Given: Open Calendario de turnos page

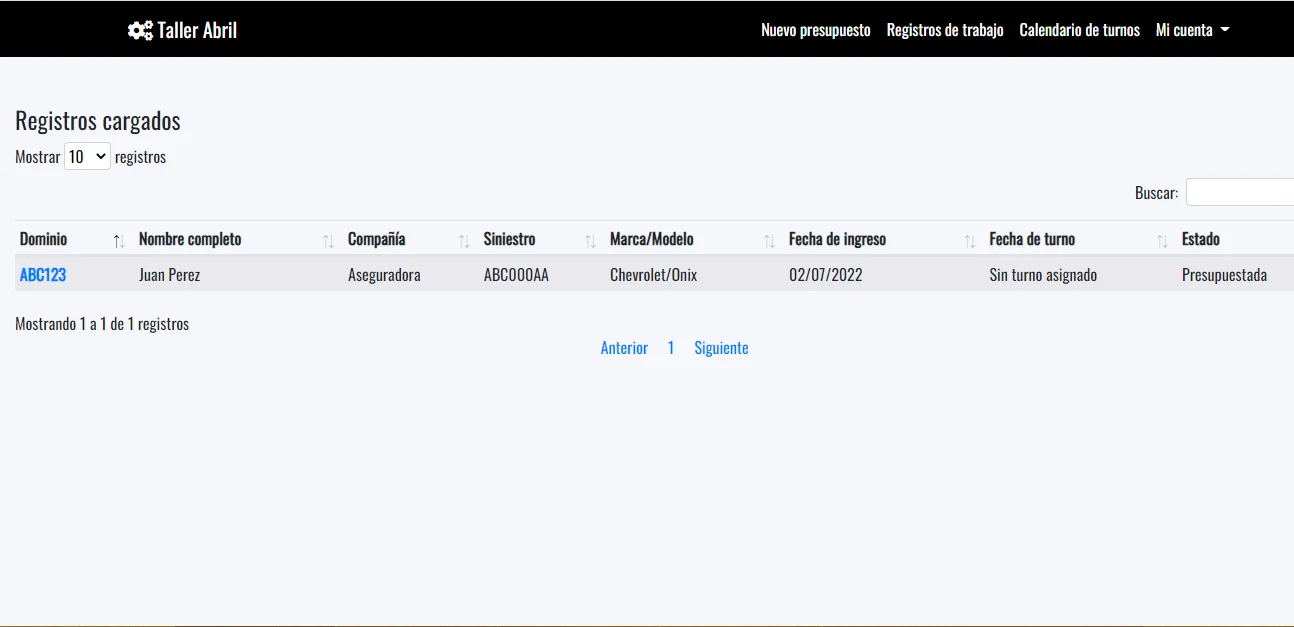Looking at the screenshot, I should (x=1079, y=30).
